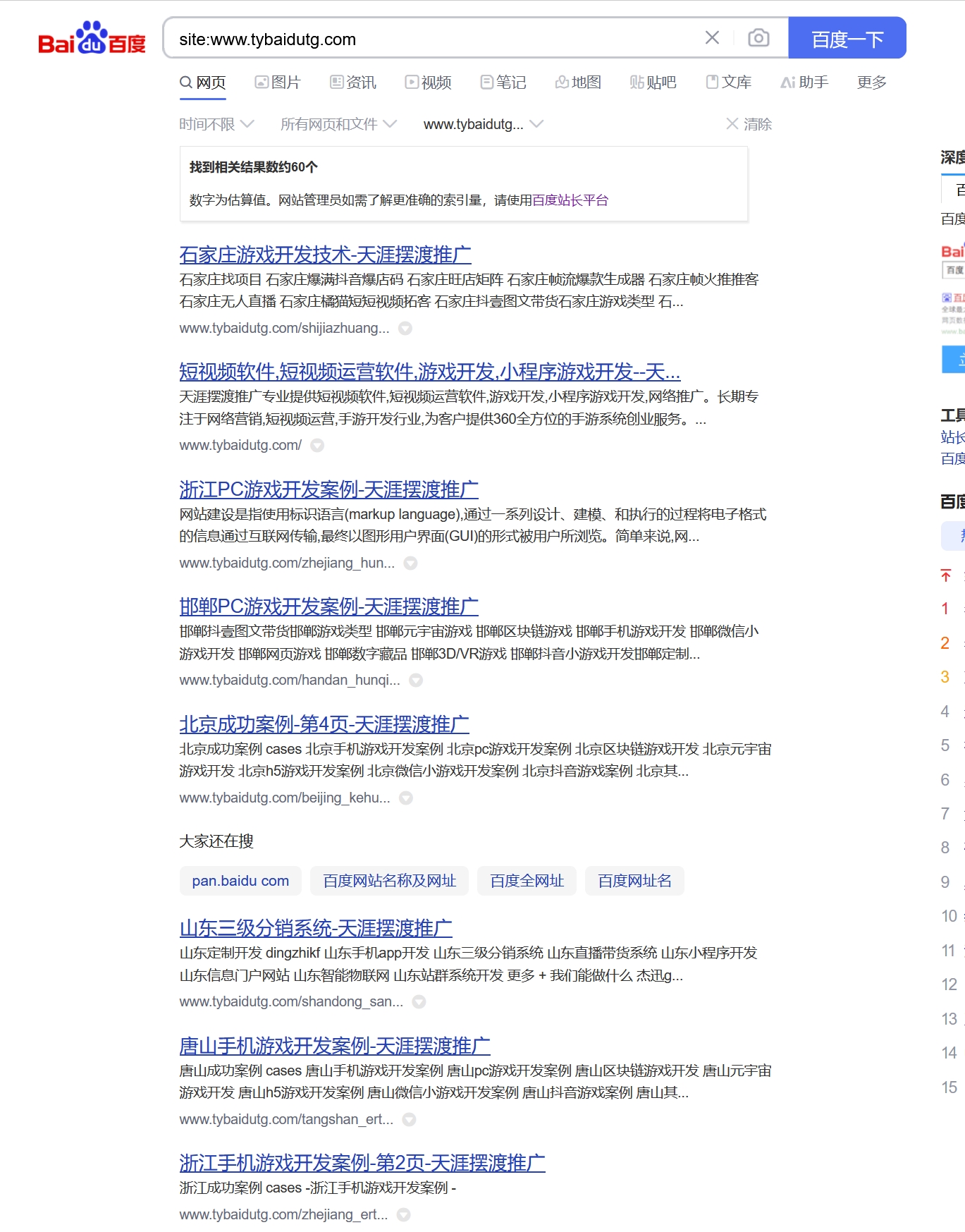Click the 找到相关结果数约60个 result count text
The width and height of the screenshot is (965, 1232).
(x=254, y=167)
